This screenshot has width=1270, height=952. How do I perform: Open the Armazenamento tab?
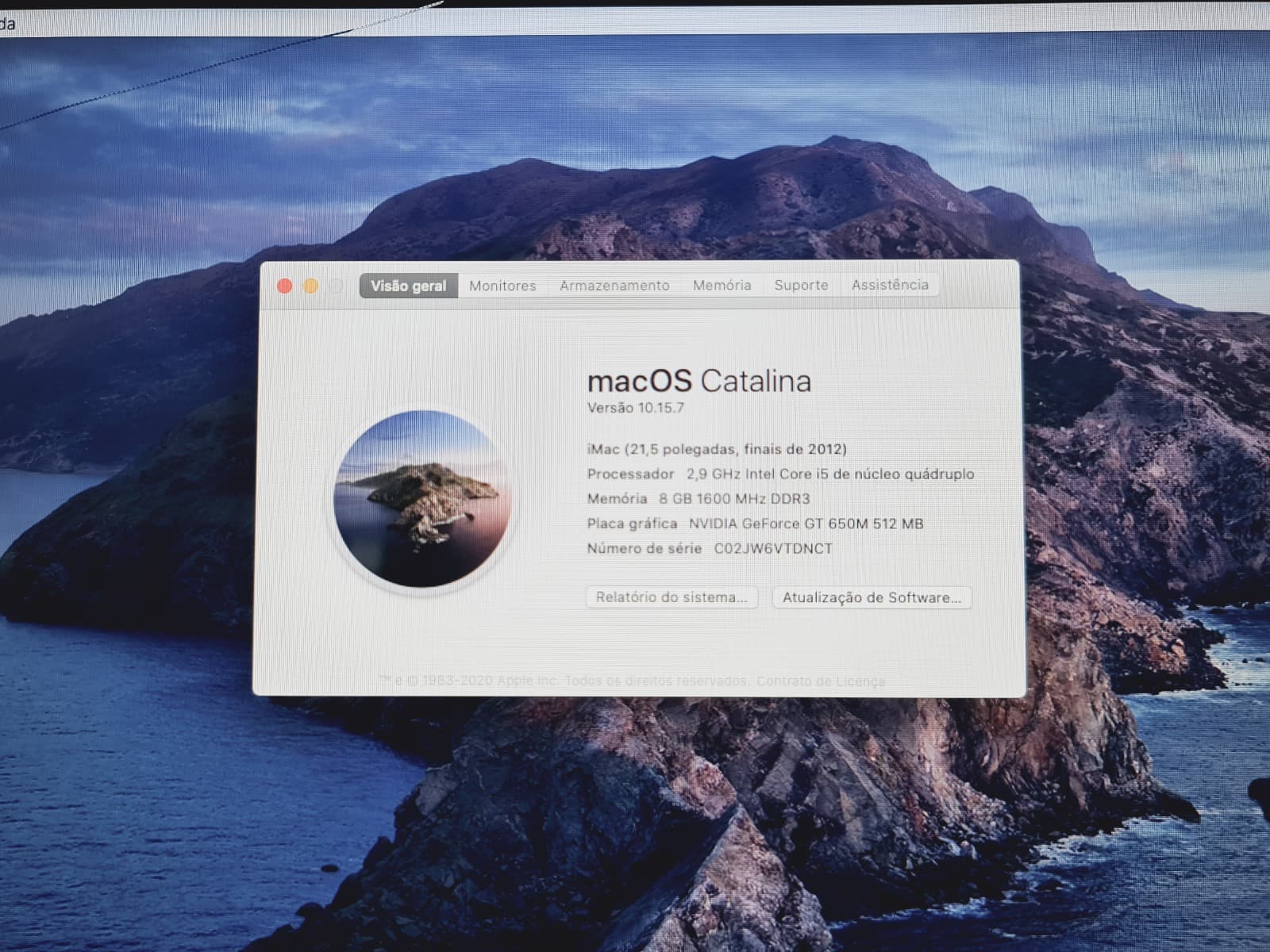pos(614,286)
